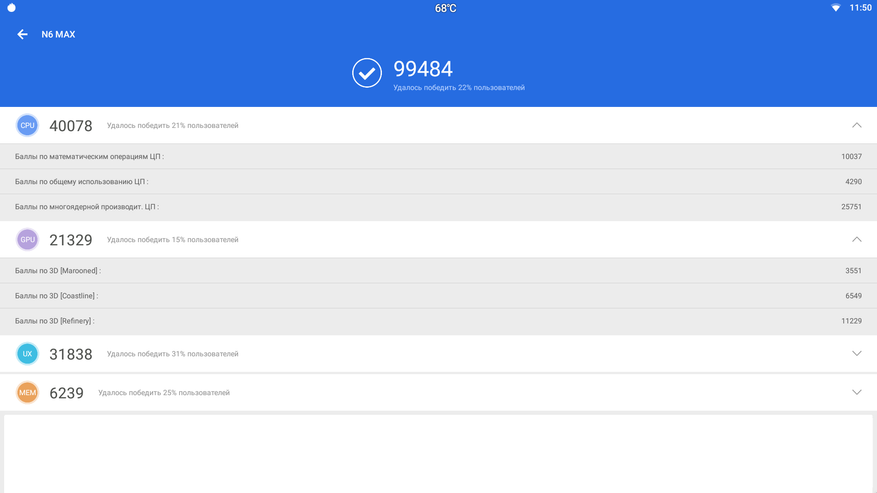Click the UX 31% users beaten text

click(172, 354)
